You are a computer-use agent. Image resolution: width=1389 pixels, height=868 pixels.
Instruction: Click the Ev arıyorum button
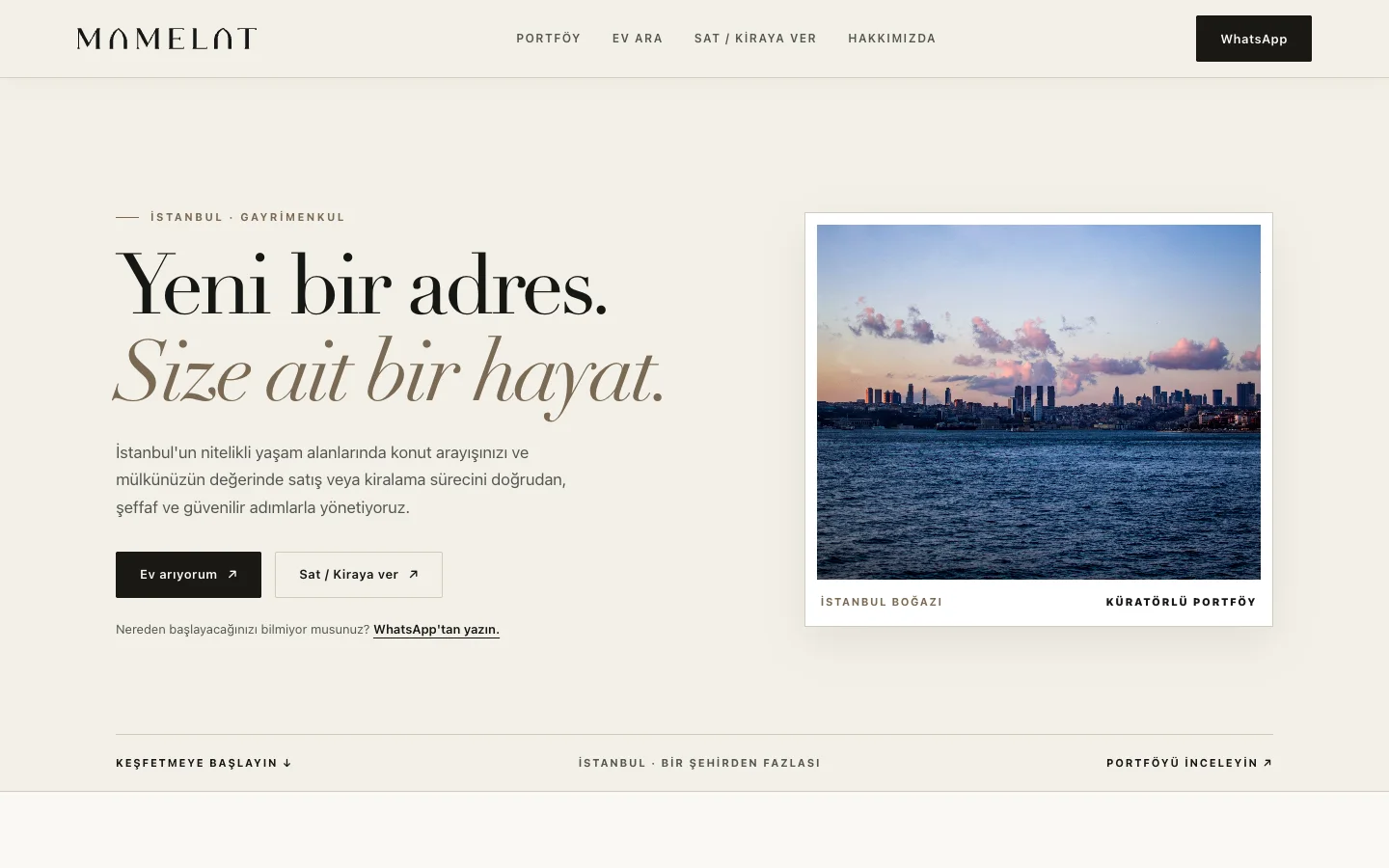(x=188, y=575)
